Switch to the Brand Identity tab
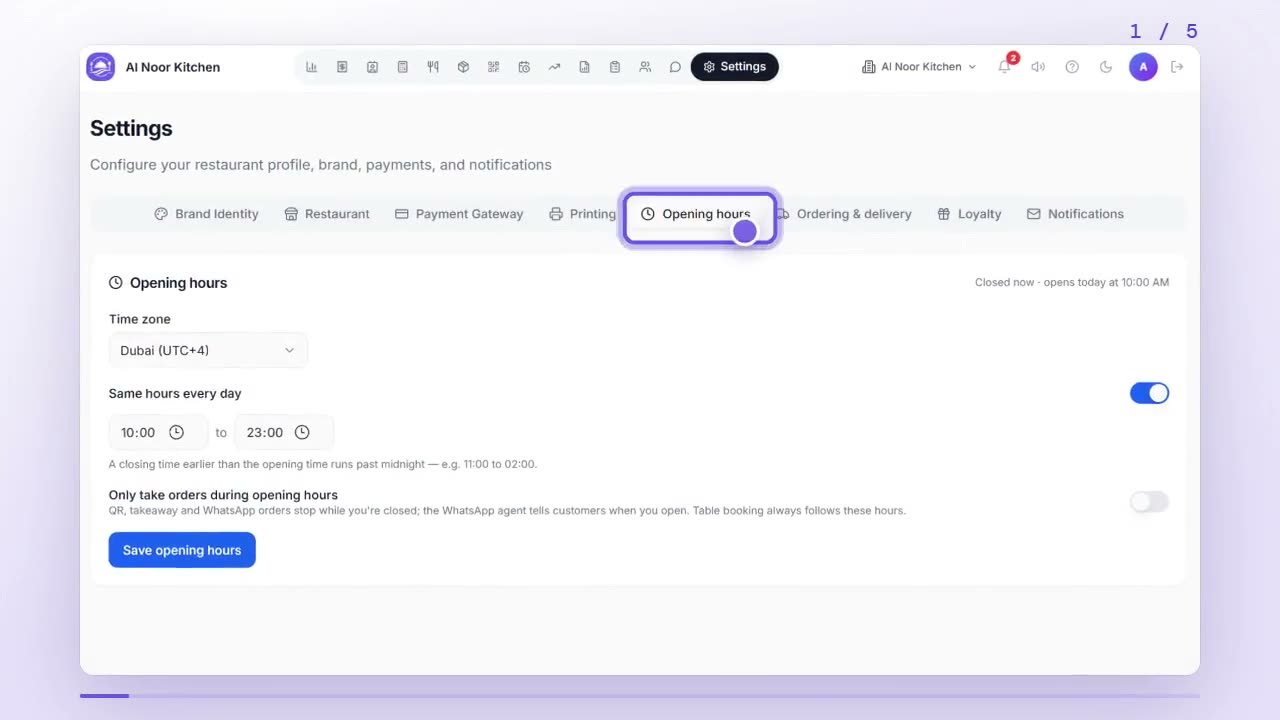The image size is (1280, 720). [x=206, y=214]
